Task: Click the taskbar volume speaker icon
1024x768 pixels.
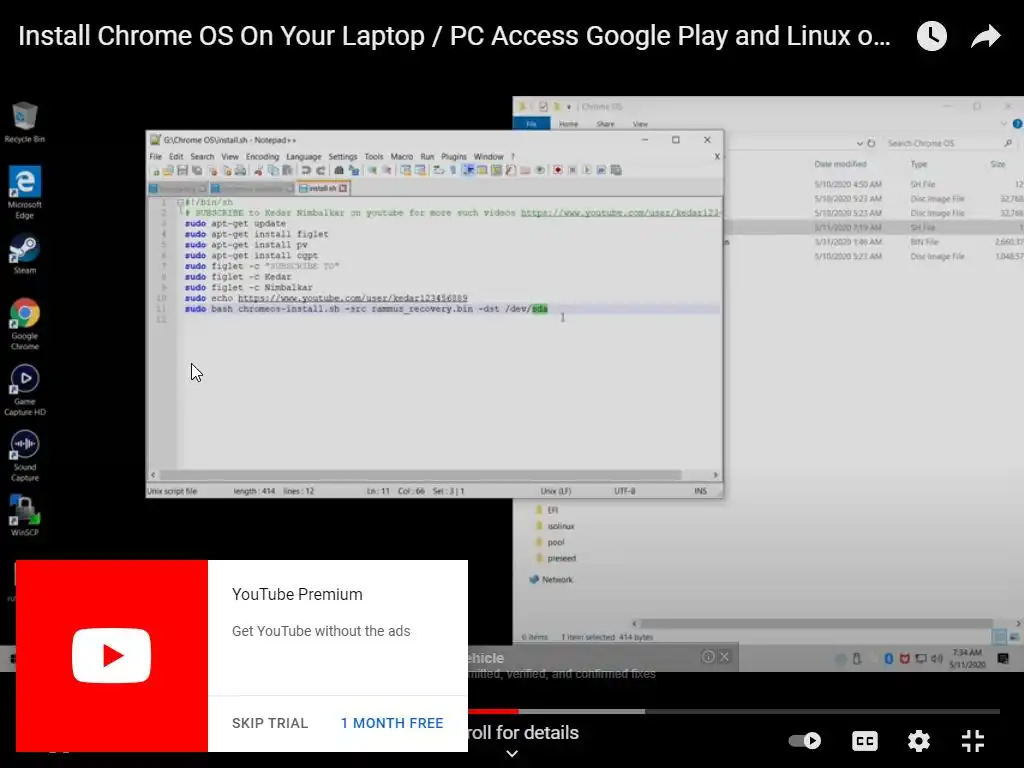Action: 936,658
